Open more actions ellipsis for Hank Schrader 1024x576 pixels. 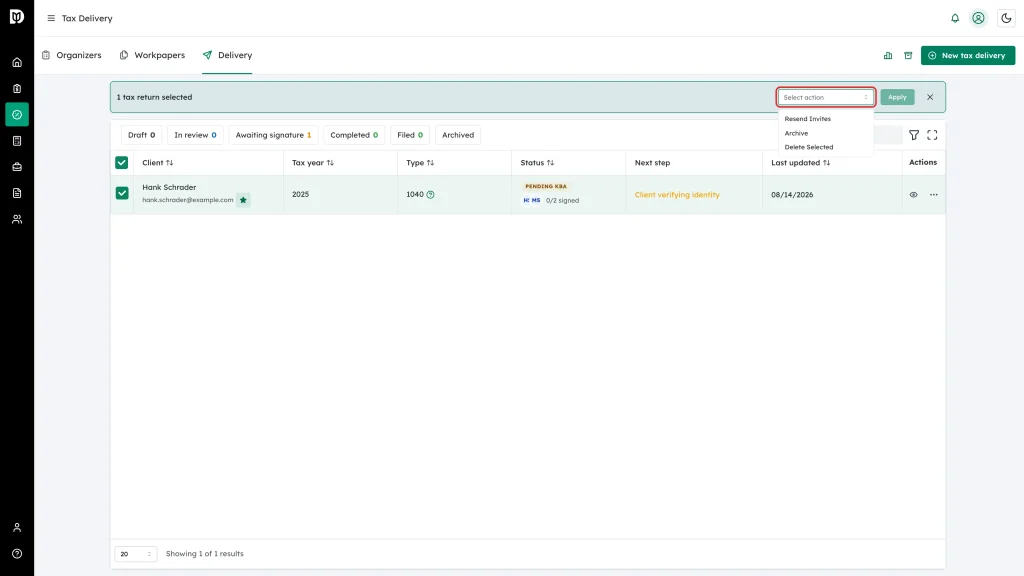[x=933, y=195]
